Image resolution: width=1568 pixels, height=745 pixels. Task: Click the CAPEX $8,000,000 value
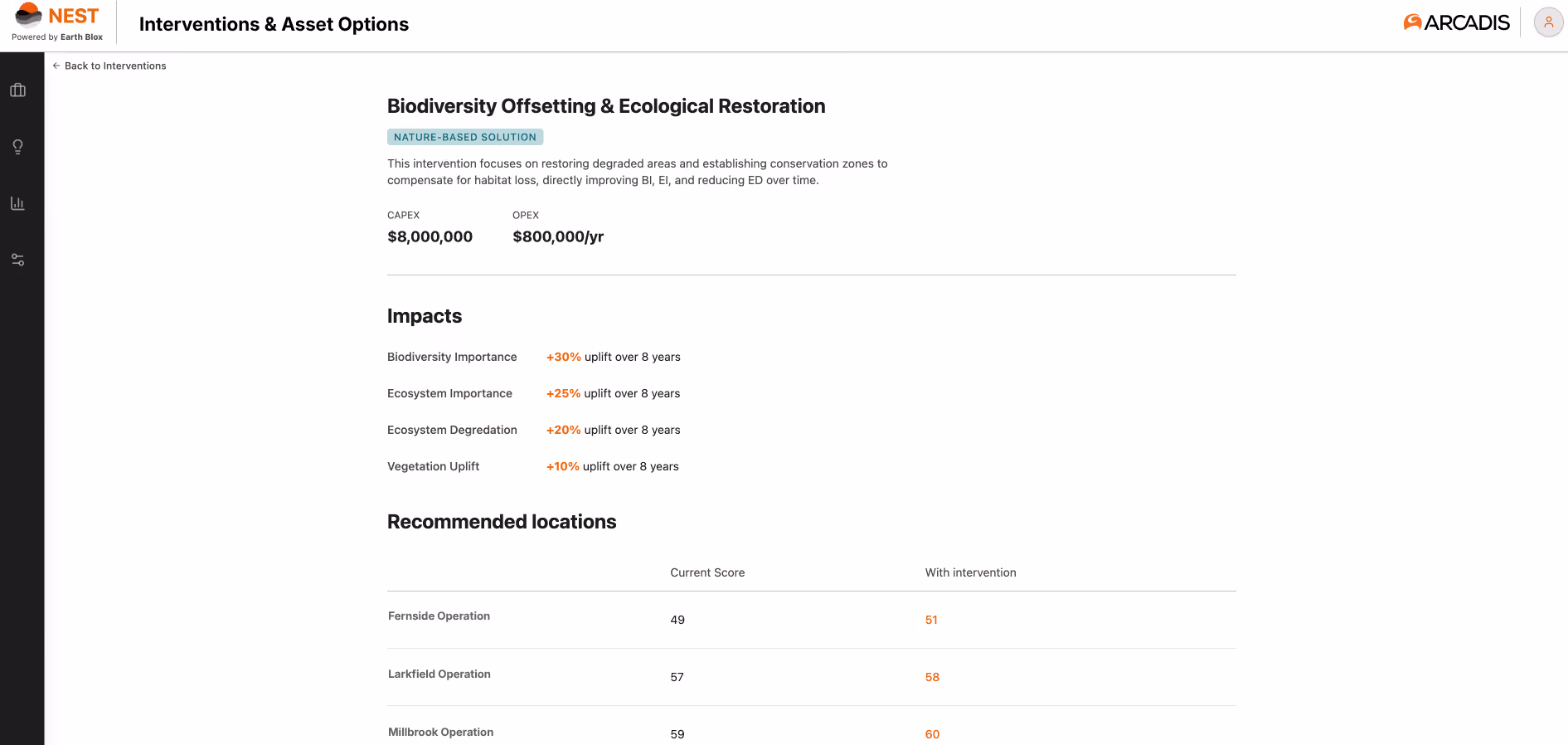point(430,236)
